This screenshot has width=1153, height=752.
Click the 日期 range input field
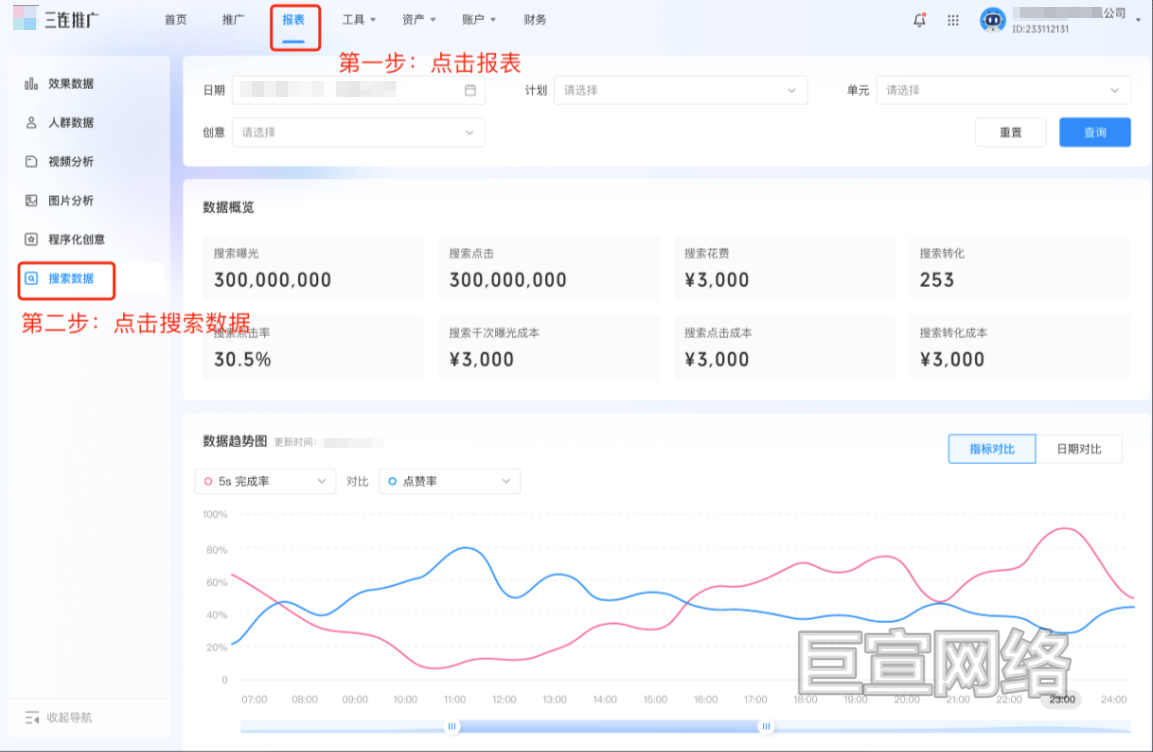358,90
